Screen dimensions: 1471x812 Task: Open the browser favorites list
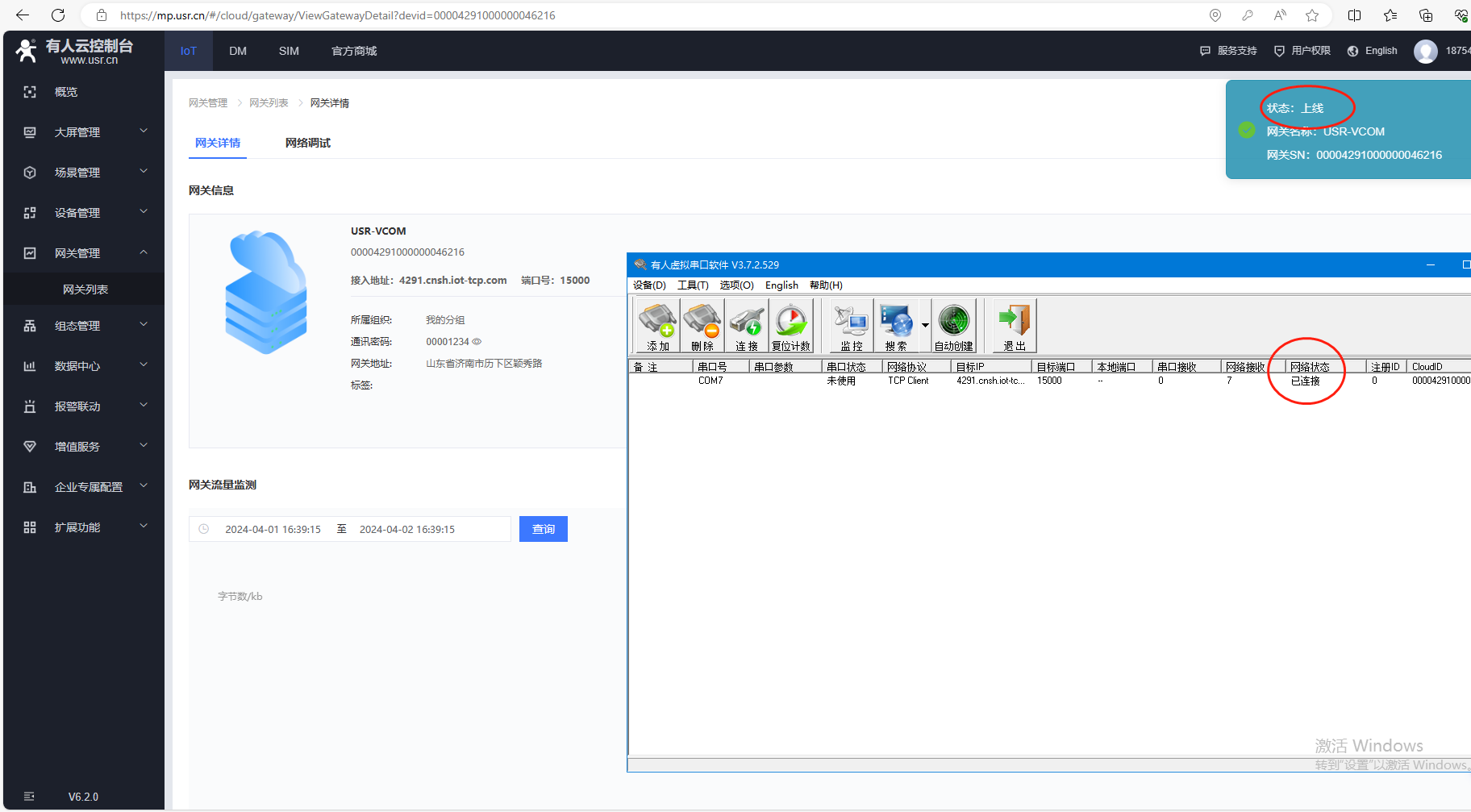pyautogui.click(x=1390, y=15)
